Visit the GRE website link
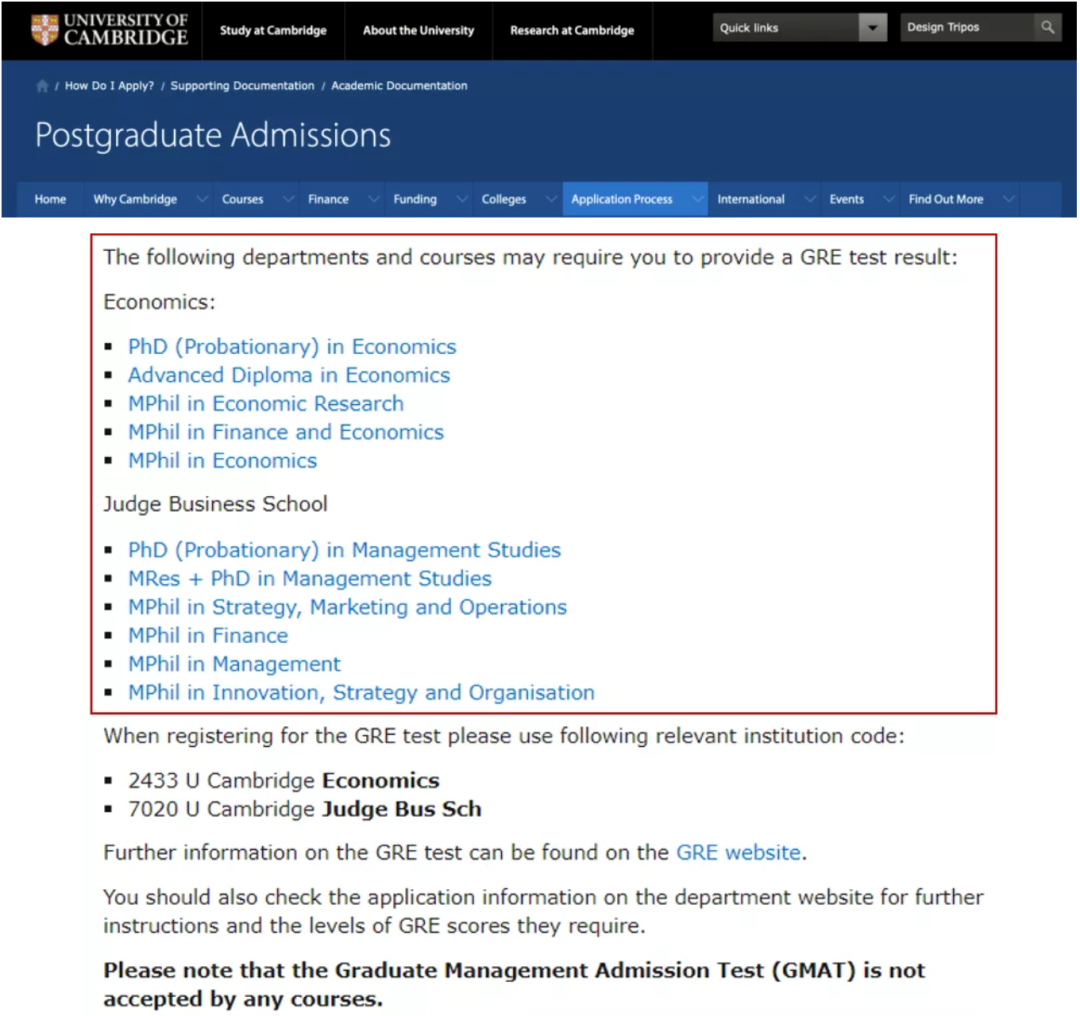Viewport: 1080px width, 1016px height. pyautogui.click(x=738, y=853)
